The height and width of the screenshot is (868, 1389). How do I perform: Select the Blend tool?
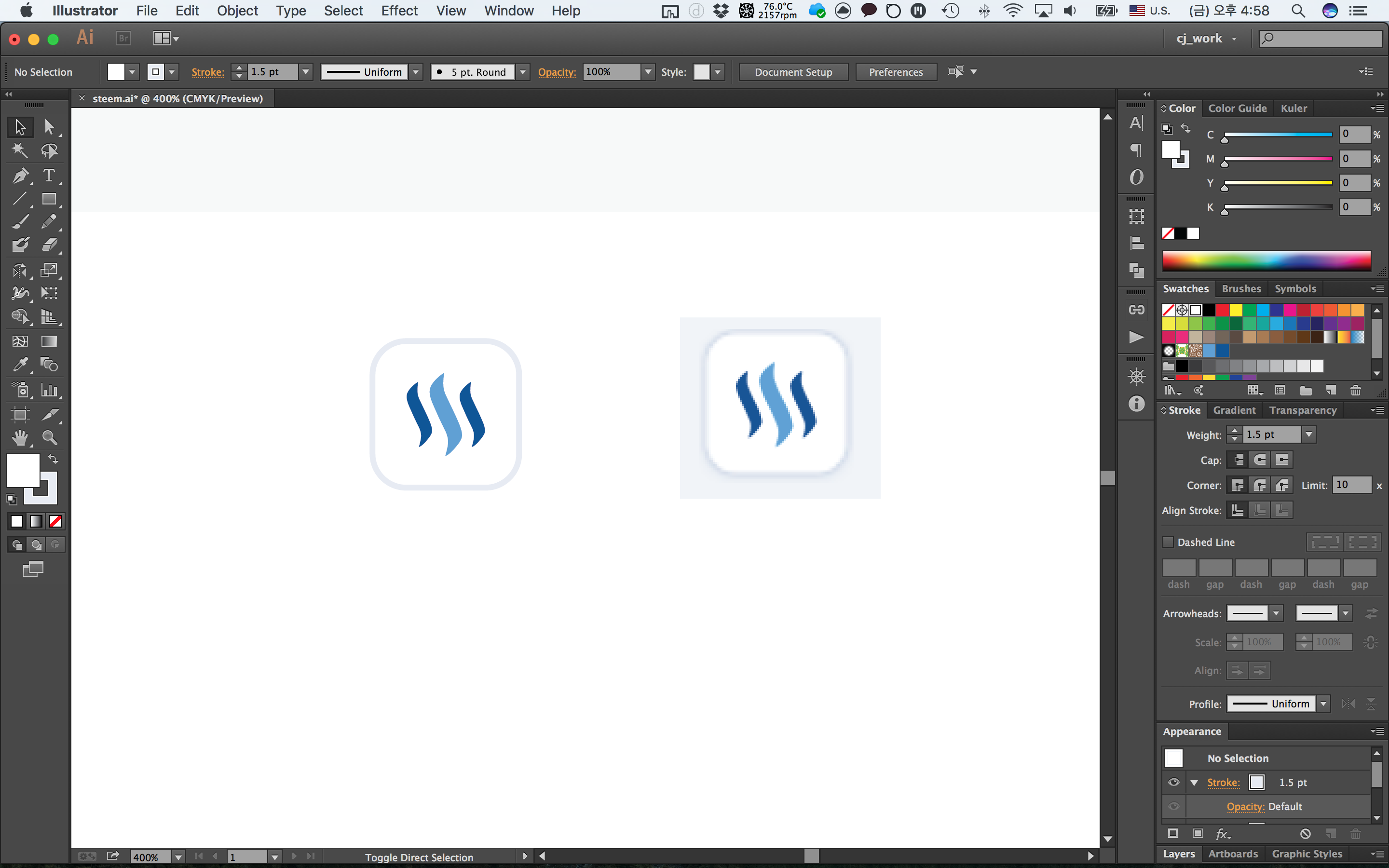click(x=49, y=365)
